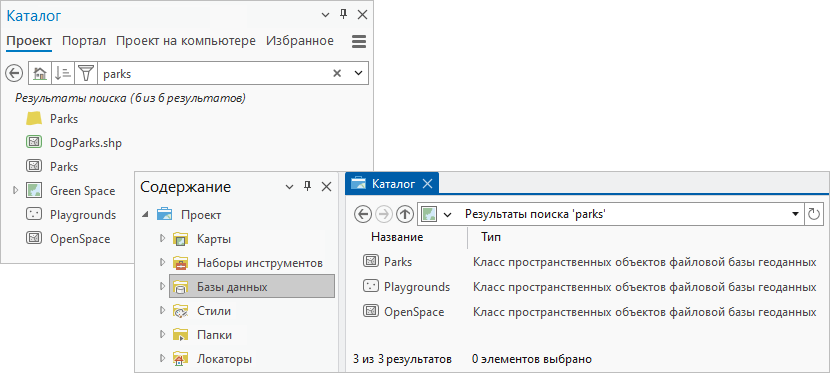830x373 pixels.
Task: Click the Папки folder icon
Action: click(181, 334)
